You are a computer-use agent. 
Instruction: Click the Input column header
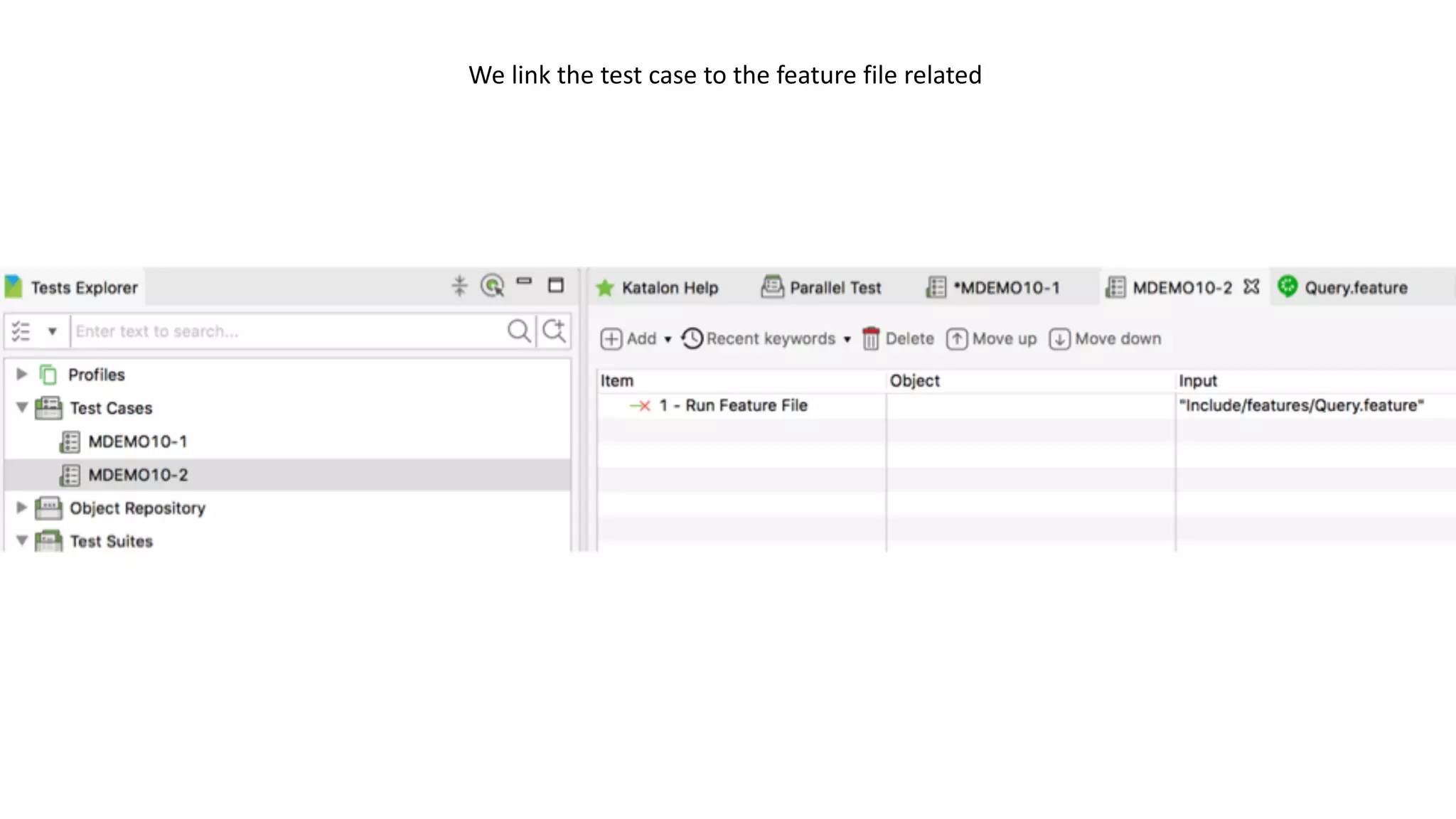pos(1316,381)
